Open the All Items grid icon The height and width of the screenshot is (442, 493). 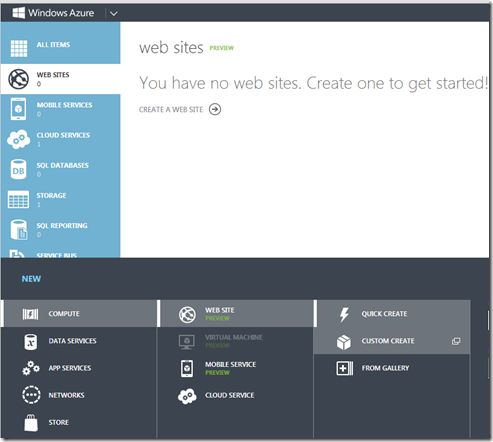click(x=19, y=49)
